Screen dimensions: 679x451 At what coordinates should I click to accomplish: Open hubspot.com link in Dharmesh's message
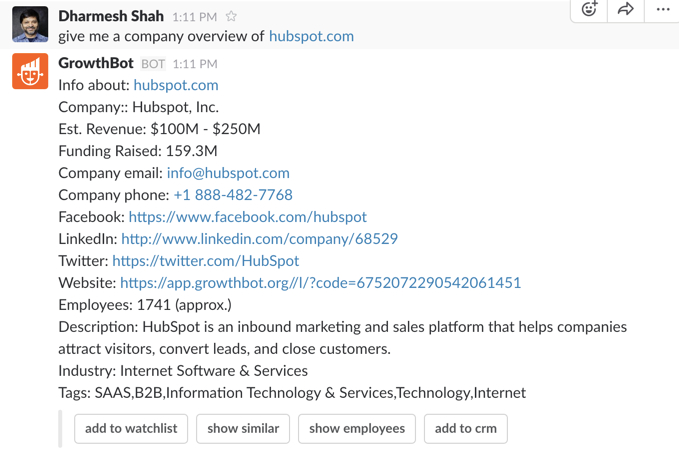pyautogui.click(x=311, y=36)
